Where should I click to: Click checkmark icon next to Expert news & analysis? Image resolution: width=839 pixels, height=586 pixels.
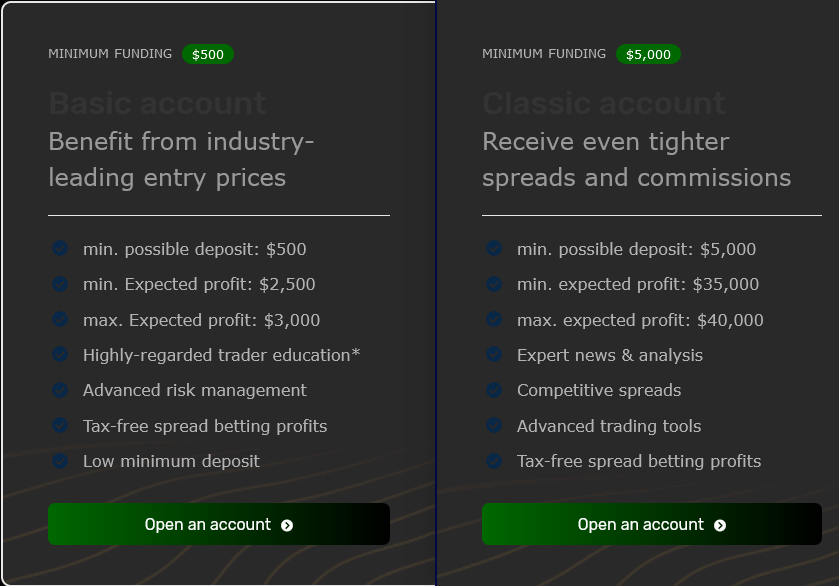494,354
